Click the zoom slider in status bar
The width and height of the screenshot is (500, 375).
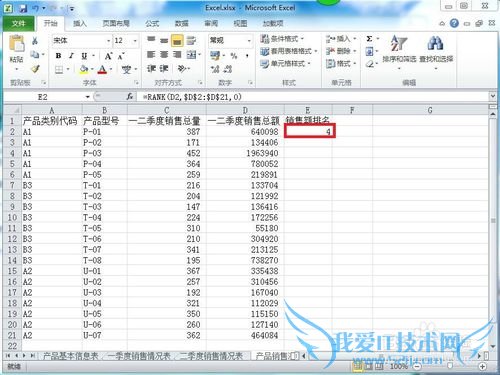pos(450,366)
